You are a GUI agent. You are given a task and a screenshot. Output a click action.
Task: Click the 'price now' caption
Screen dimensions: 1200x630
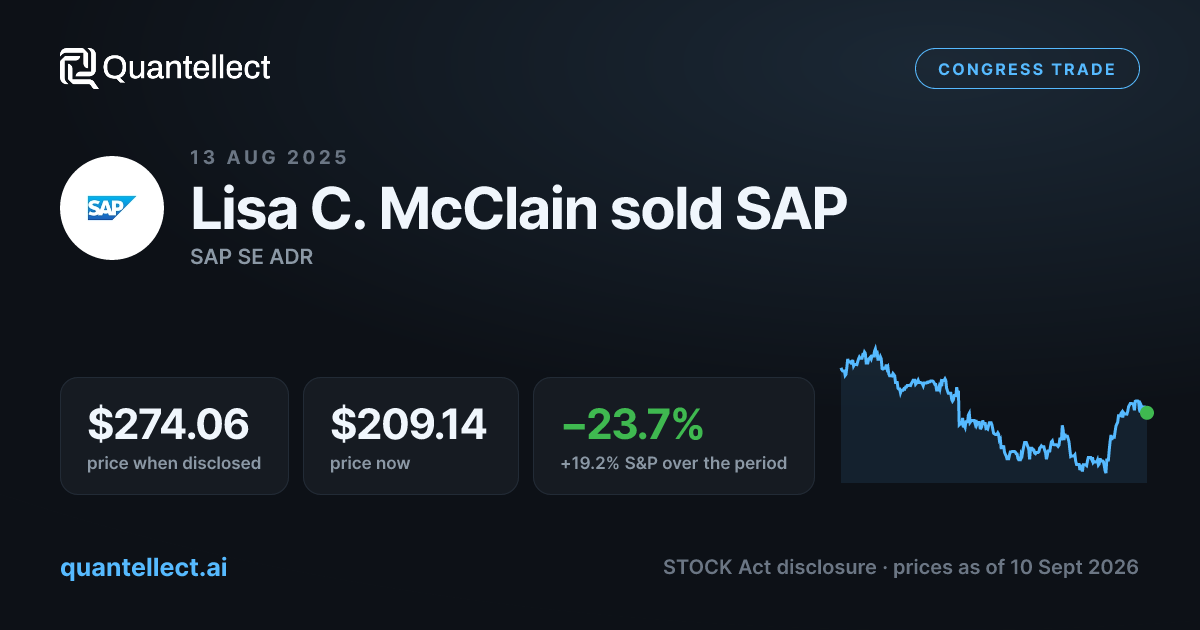click(370, 463)
